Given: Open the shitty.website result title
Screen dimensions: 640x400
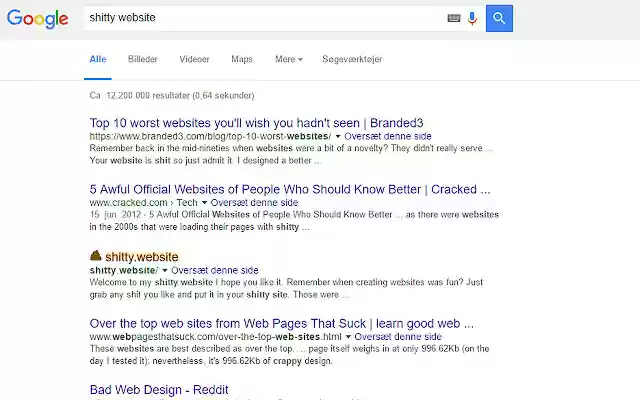Looking at the screenshot, I should [142, 257].
